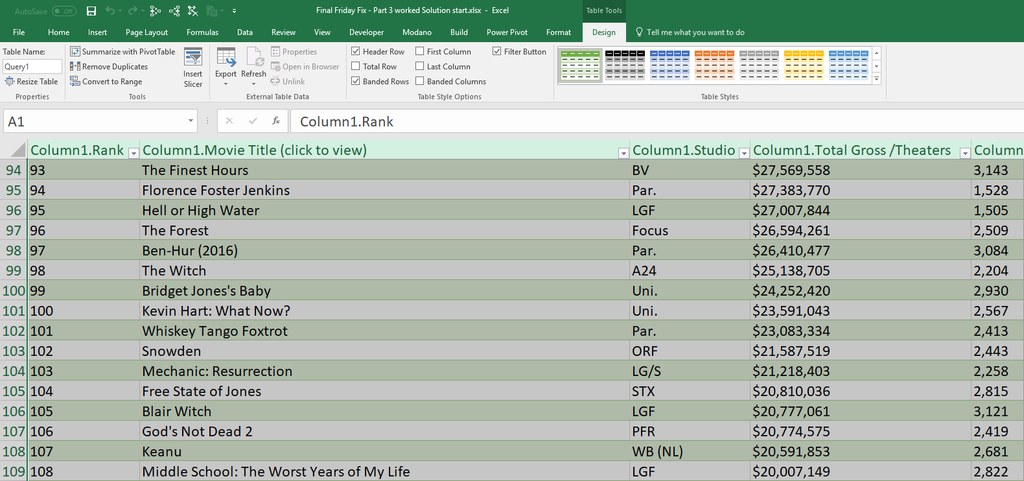
Task: Click the Select All corner triangle
Action: pos(16,149)
